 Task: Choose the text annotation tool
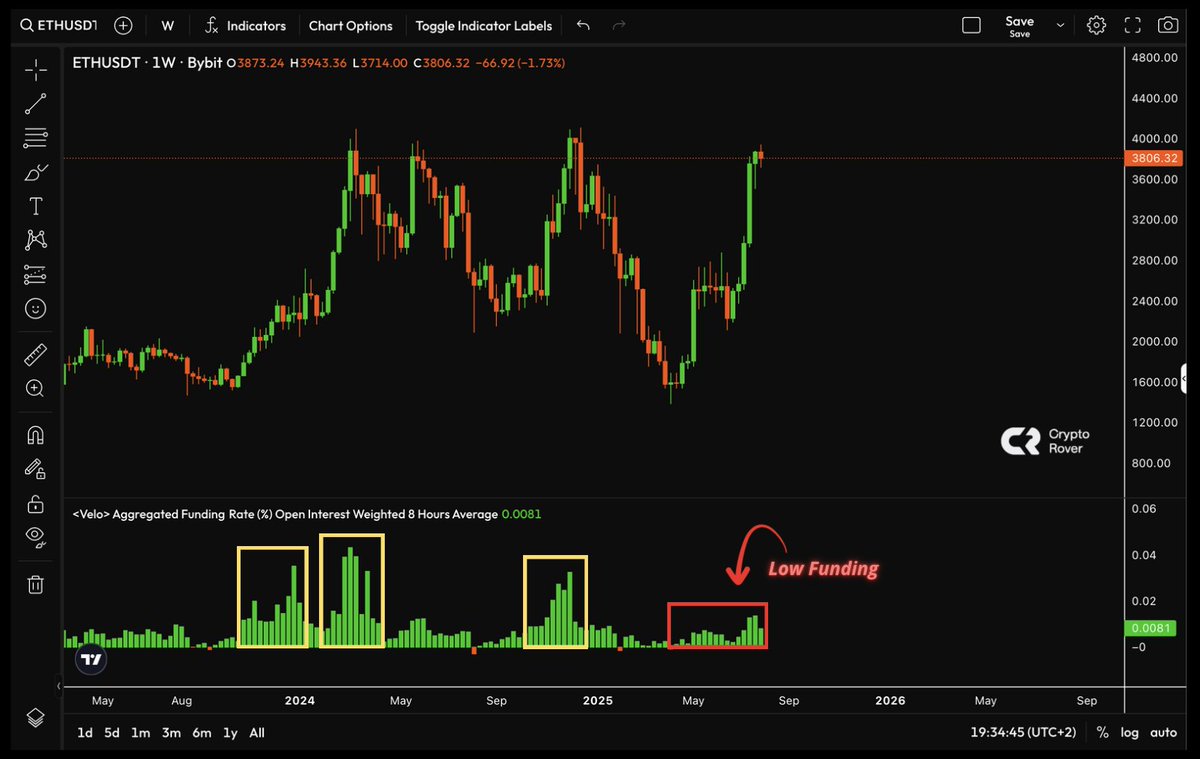pos(36,206)
